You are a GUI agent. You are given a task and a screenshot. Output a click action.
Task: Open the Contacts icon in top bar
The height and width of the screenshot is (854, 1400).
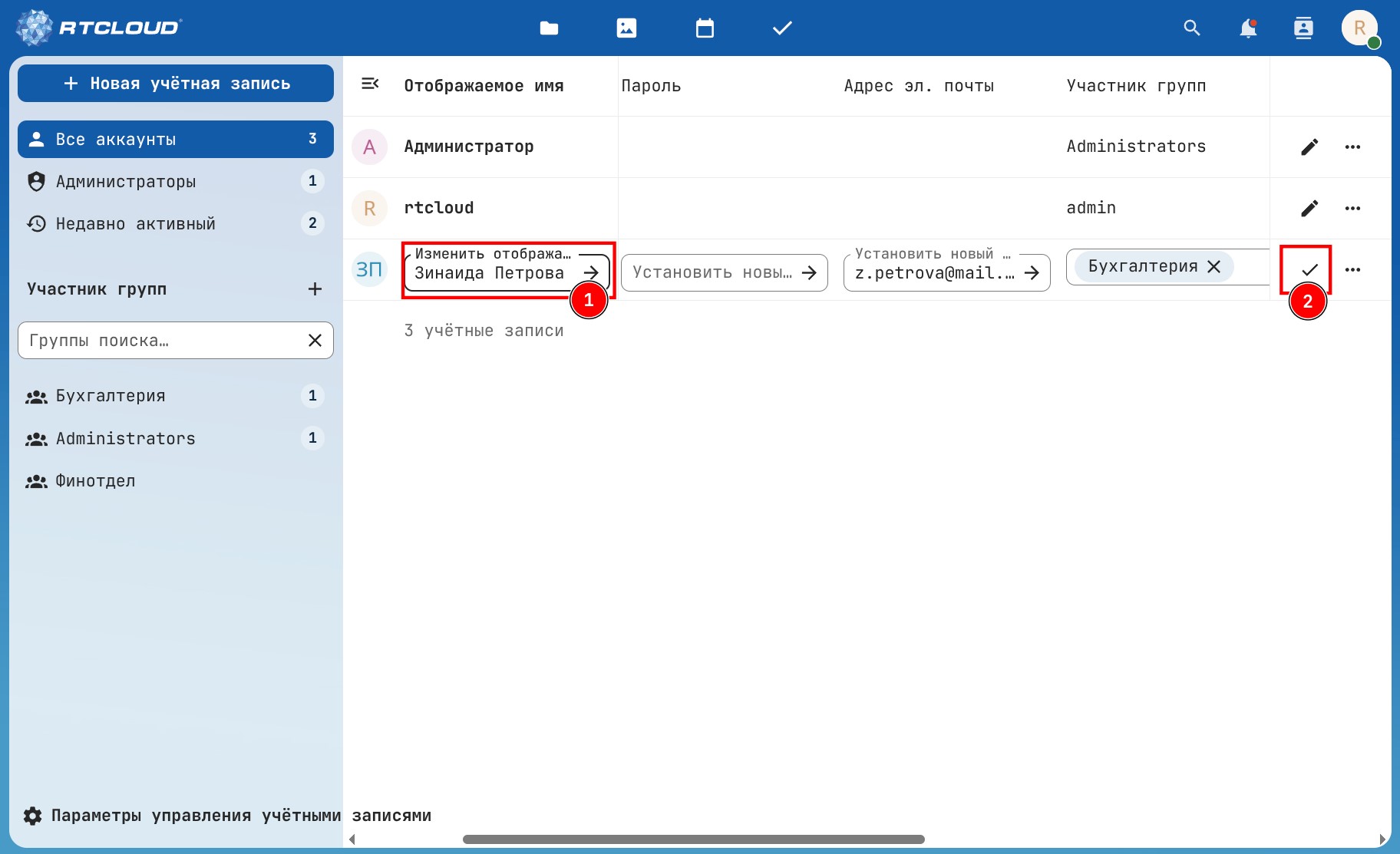[1303, 28]
